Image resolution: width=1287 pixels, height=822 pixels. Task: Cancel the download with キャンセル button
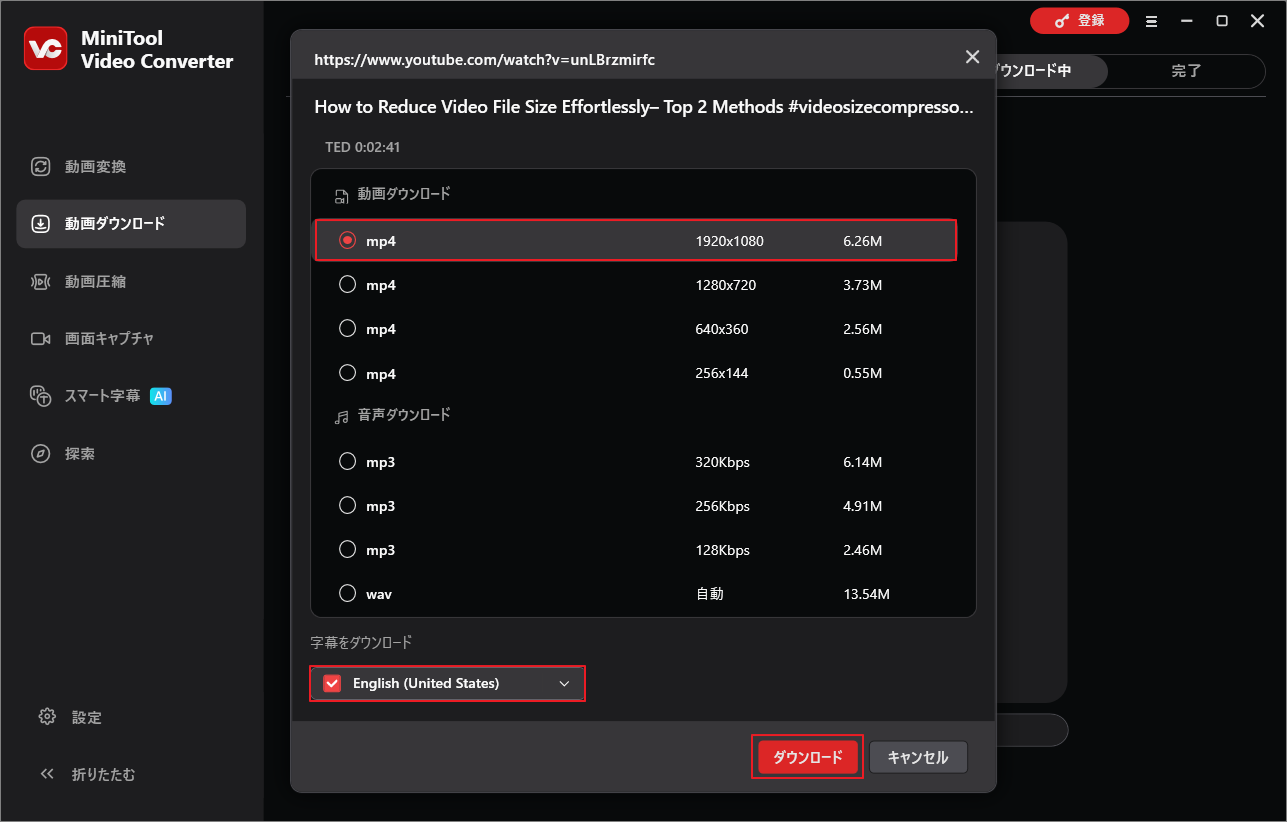(917, 757)
